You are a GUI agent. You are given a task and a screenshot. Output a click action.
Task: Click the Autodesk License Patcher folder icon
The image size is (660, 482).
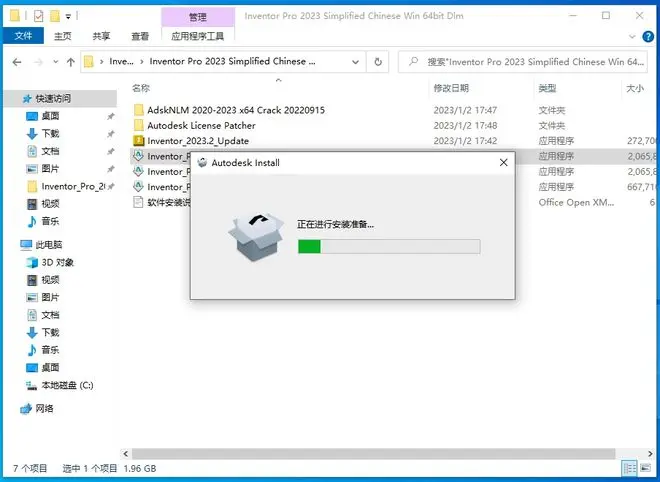pos(138,125)
